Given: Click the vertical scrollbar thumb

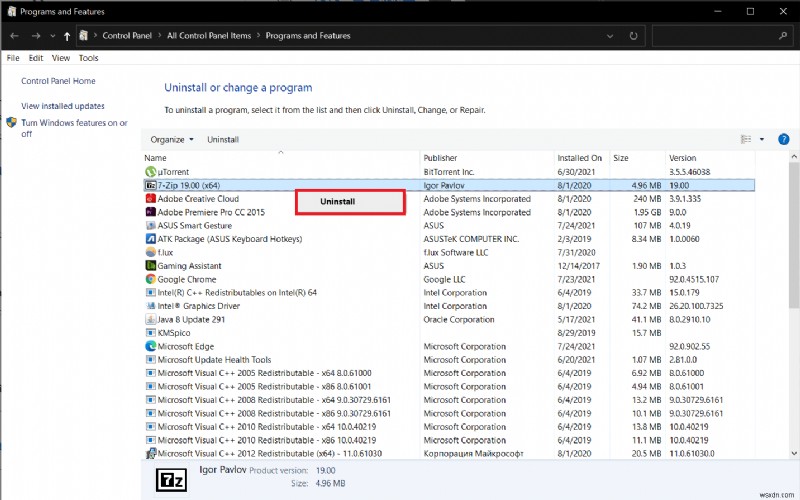Looking at the screenshot, I should click(x=794, y=235).
